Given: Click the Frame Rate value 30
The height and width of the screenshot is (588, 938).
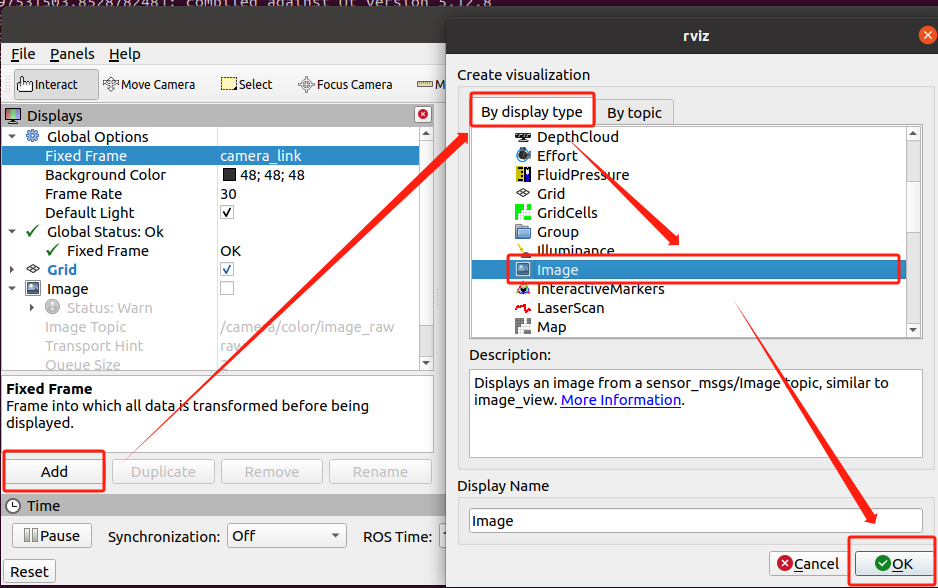Looking at the screenshot, I should [228, 194].
